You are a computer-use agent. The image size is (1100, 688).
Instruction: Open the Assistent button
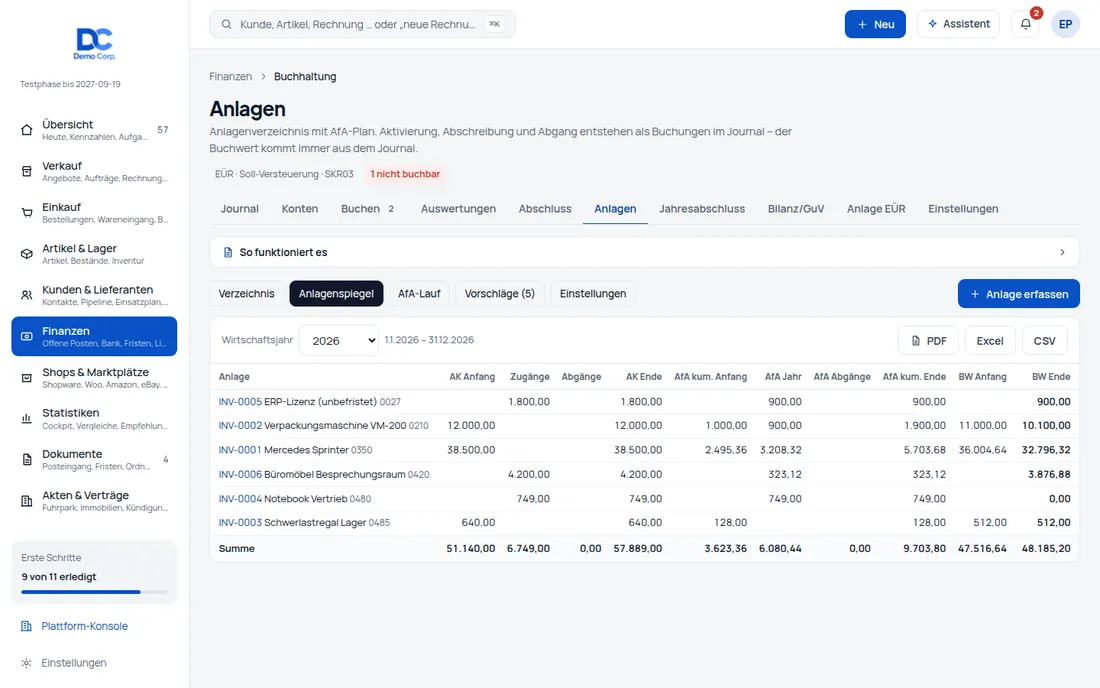[958, 24]
